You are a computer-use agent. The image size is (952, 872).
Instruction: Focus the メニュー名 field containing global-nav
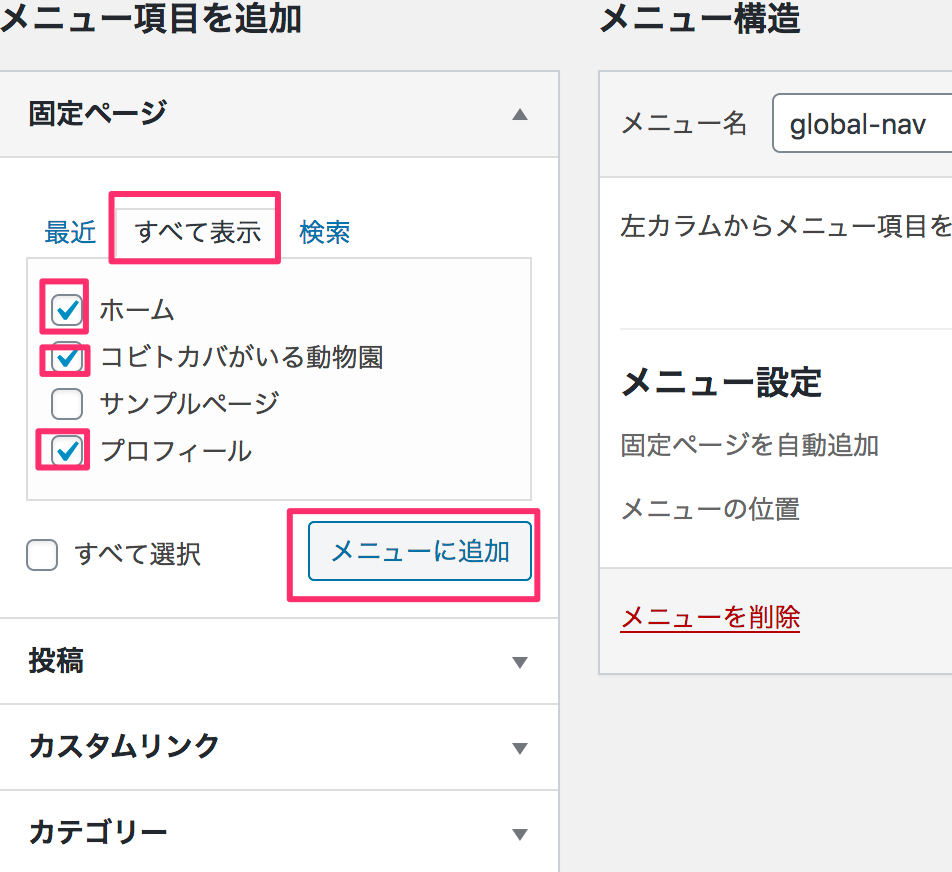point(862,123)
